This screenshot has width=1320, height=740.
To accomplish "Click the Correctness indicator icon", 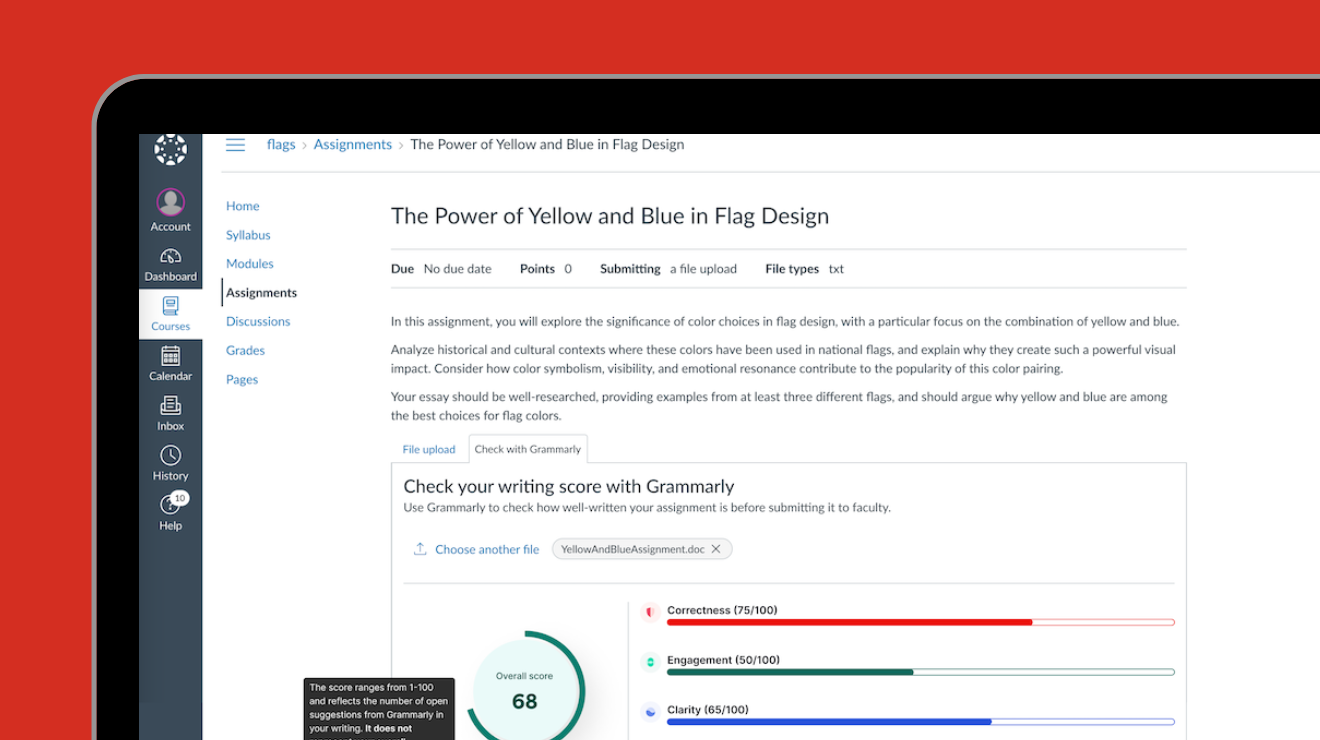I will click(651, 610).
